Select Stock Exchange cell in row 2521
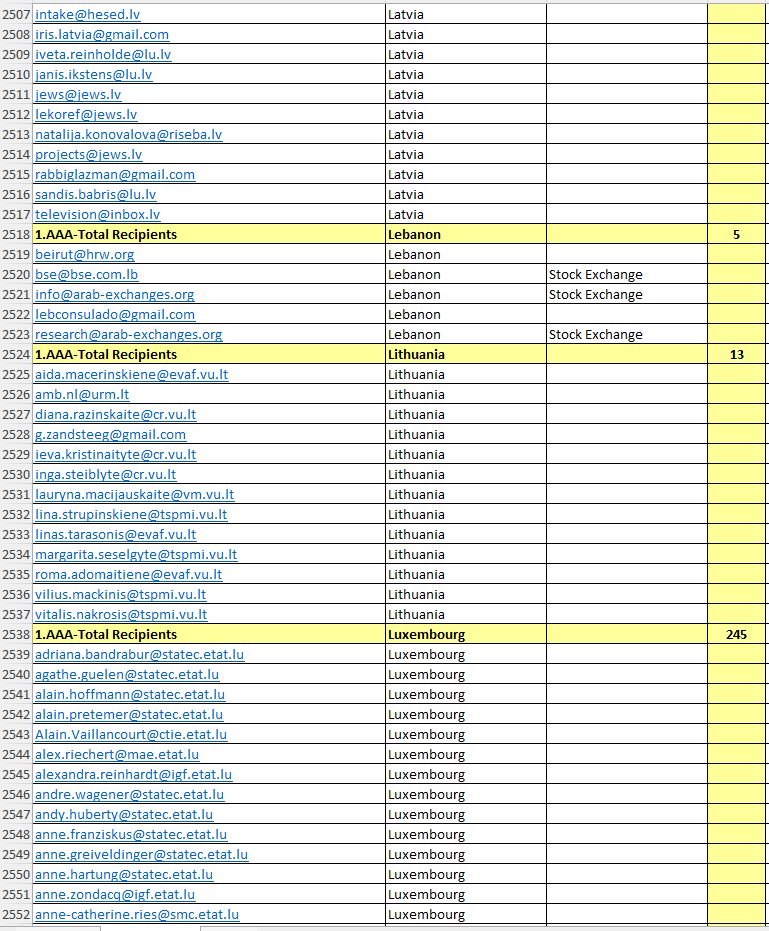This screenshot has width=769, height=931. (x=626, y=294)
